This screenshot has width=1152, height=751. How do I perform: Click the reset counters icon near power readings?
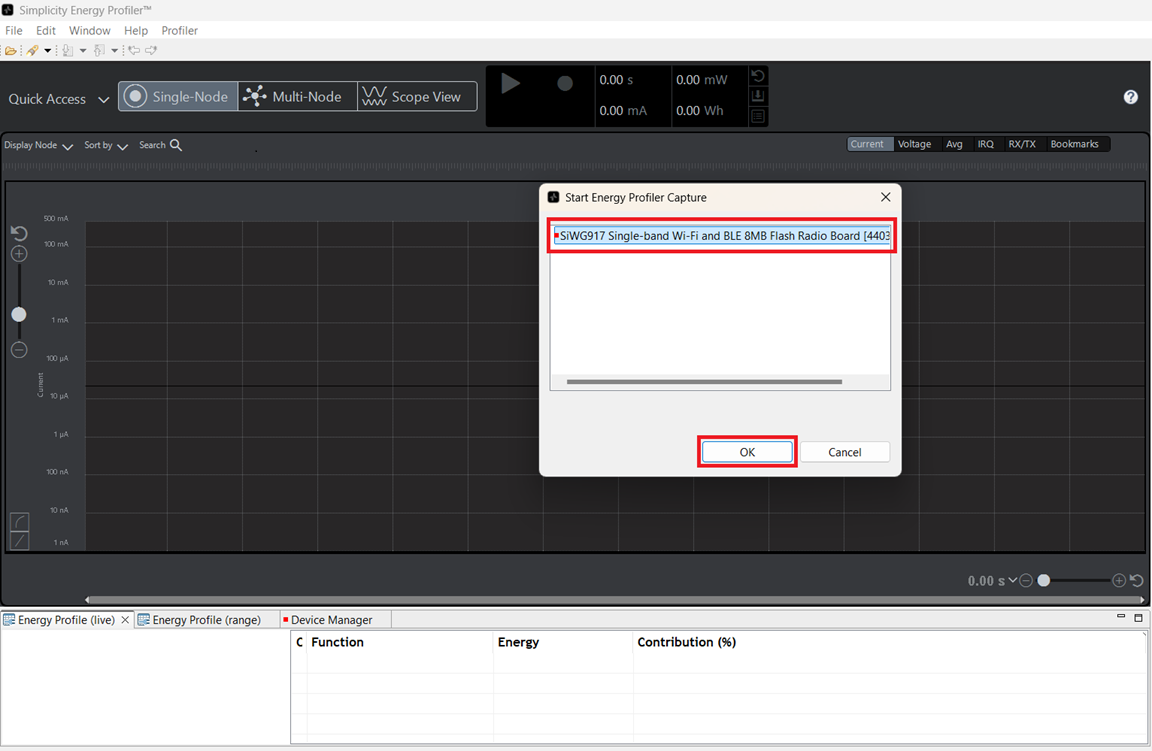[757, 74]
